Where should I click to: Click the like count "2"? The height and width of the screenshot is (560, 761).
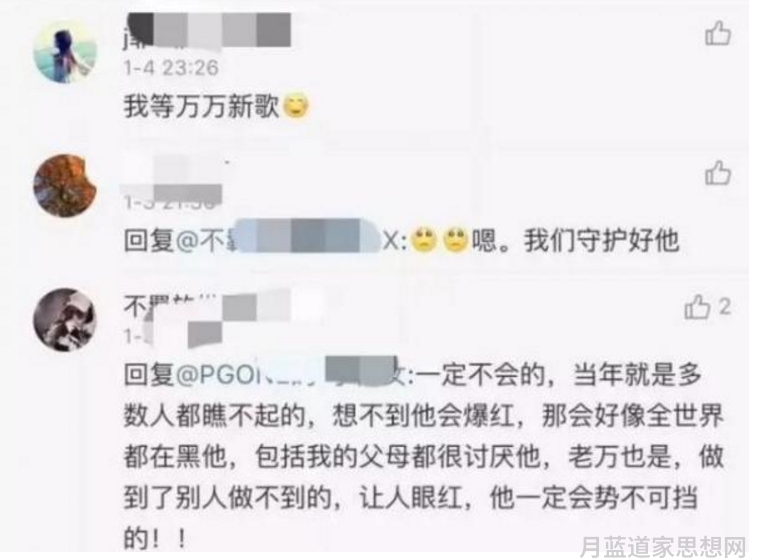[724, 307]
